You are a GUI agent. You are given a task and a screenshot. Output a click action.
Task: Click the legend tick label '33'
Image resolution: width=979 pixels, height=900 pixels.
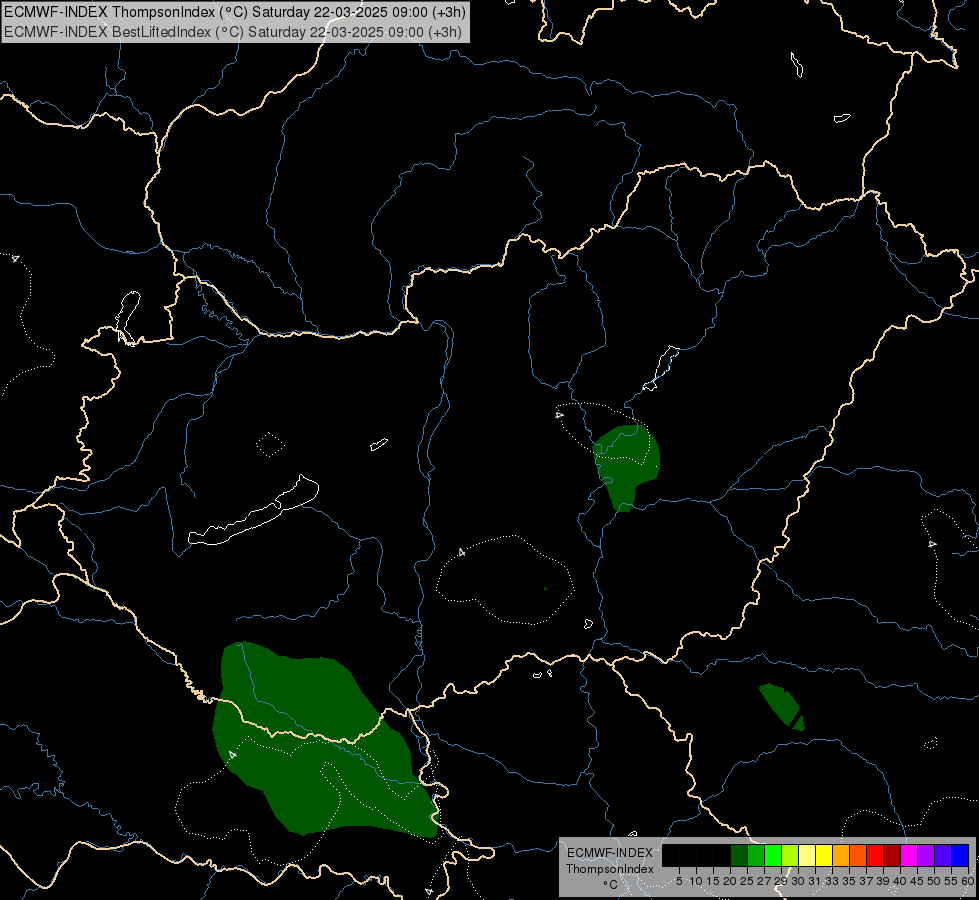pyautogui.click(x=832, y=881)
